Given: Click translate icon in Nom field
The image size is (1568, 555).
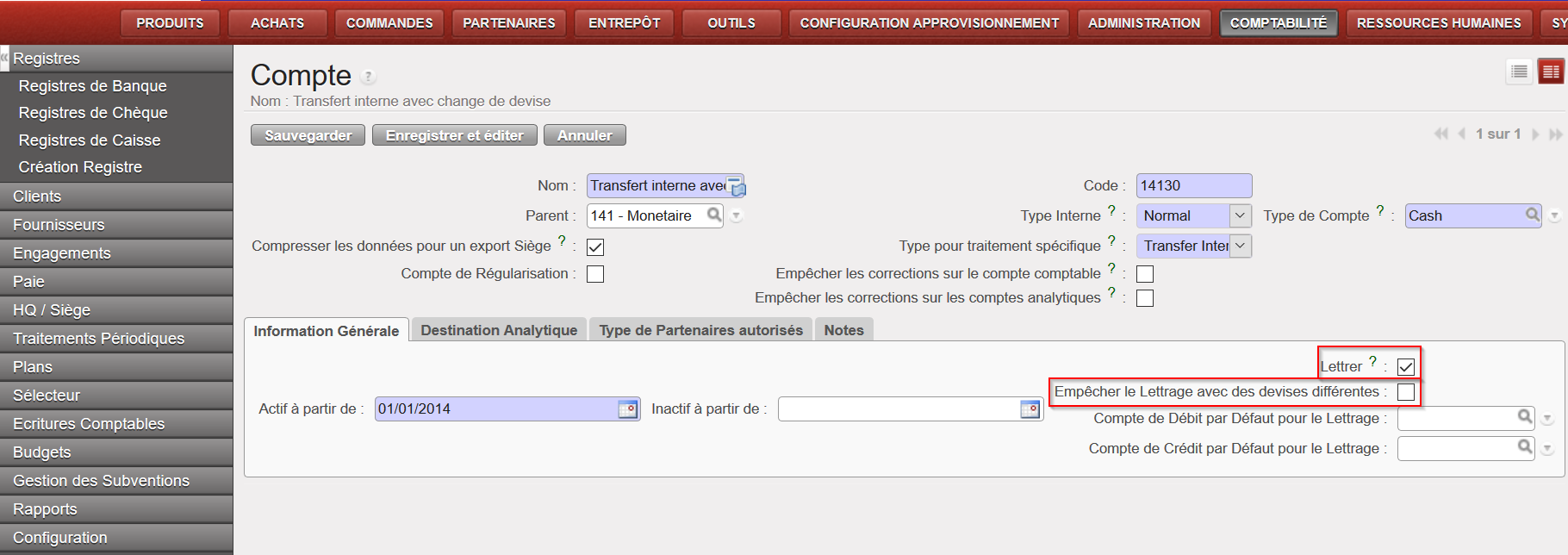Looking at the screenshot, I should 736,186.
